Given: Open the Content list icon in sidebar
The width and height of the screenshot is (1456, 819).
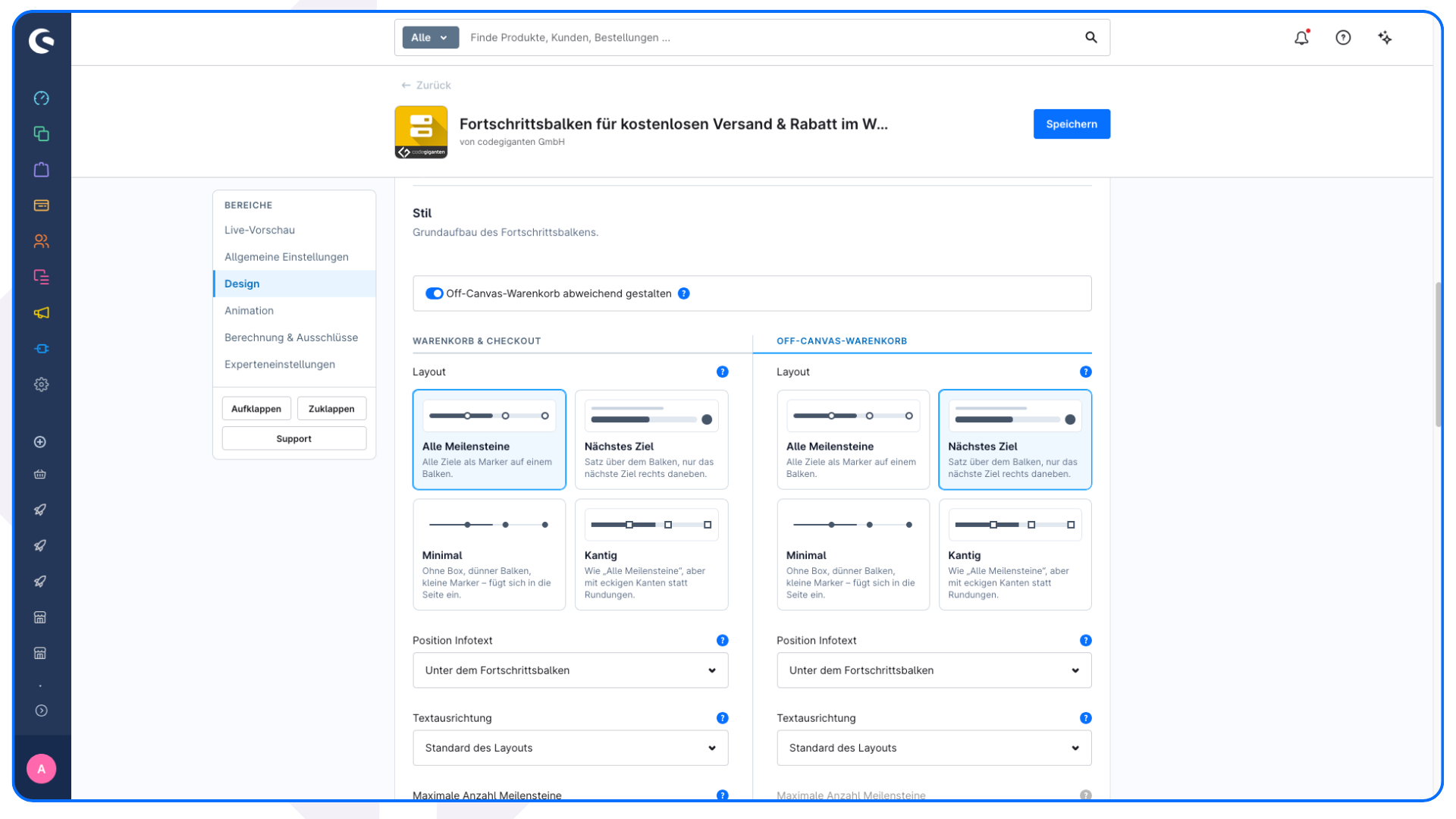Looking at the screenshot, I should pos(42,277).
